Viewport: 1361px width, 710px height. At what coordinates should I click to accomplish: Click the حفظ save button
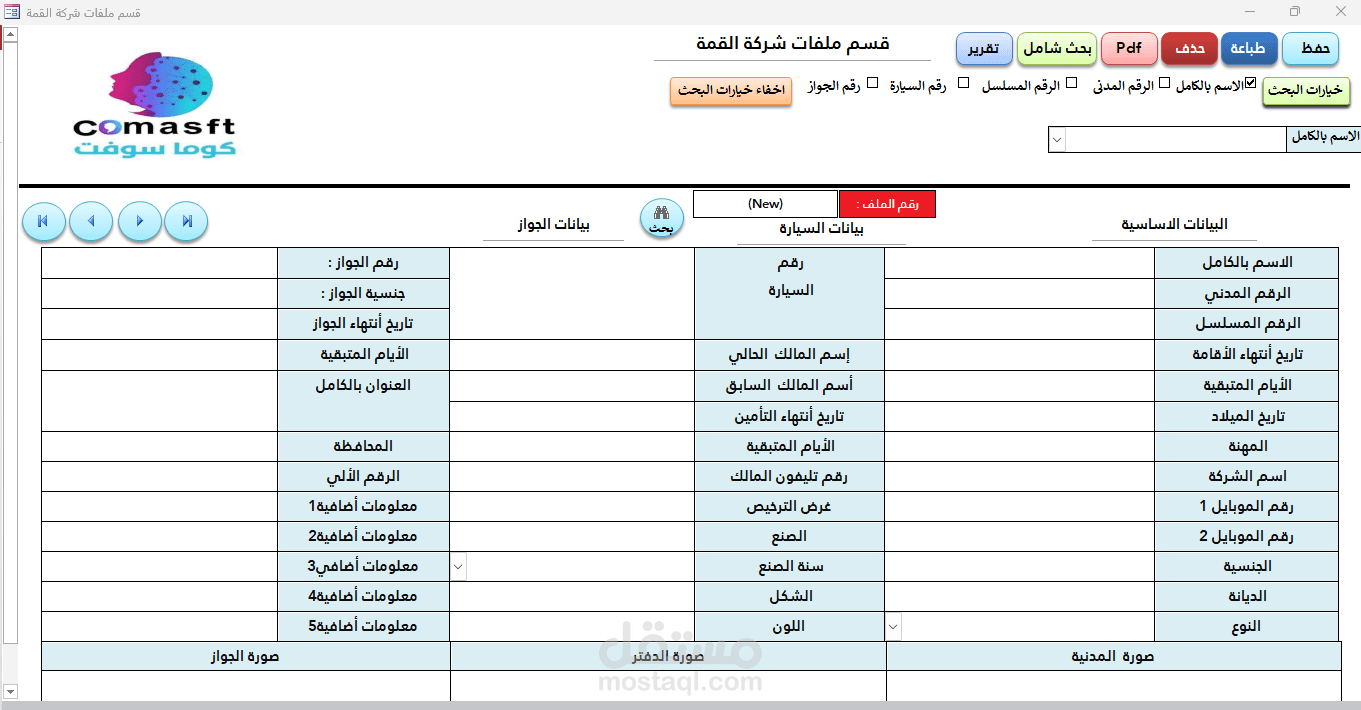[1311, 48]
